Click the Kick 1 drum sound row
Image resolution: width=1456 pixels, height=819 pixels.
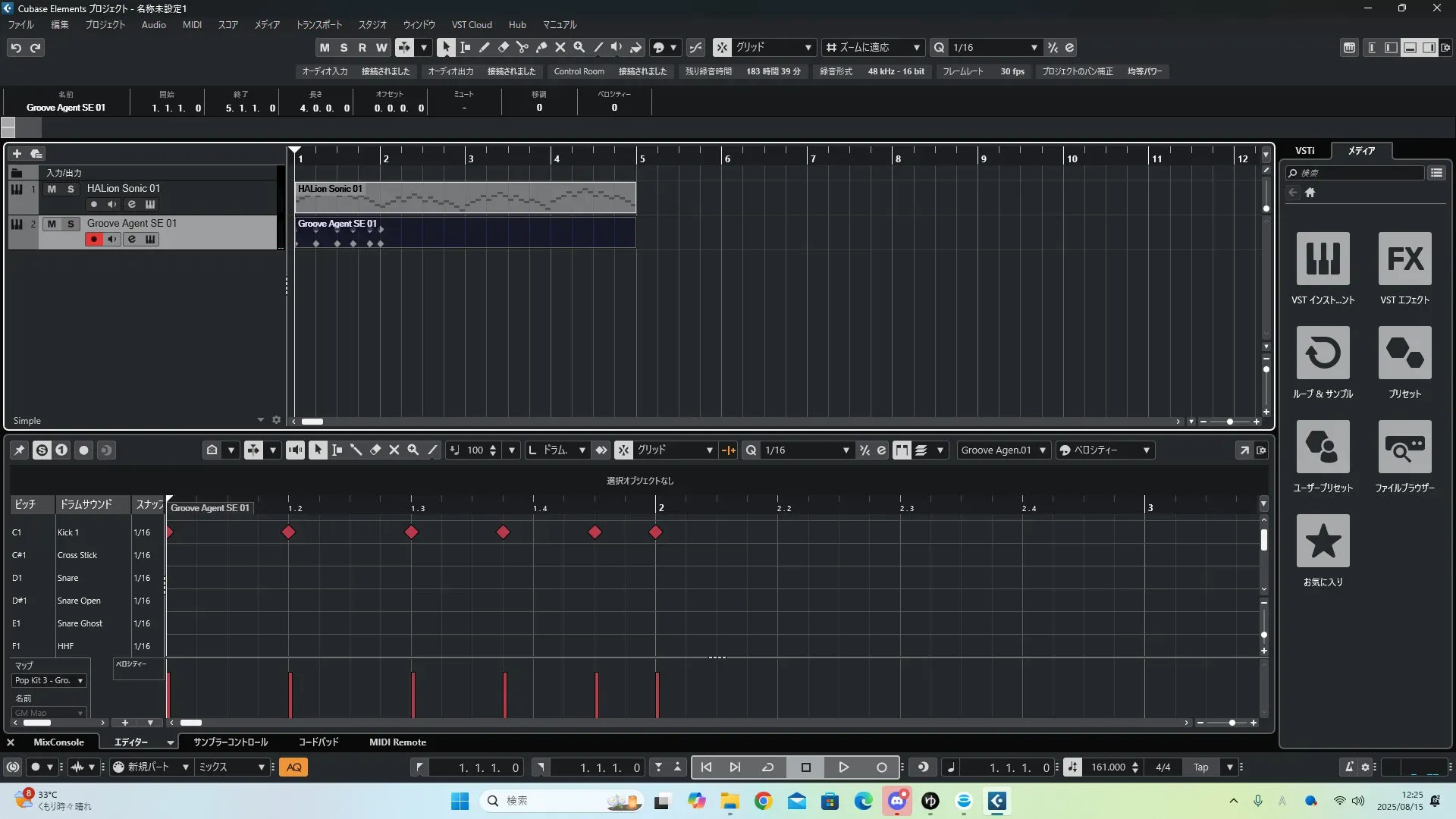click(68, 532)
